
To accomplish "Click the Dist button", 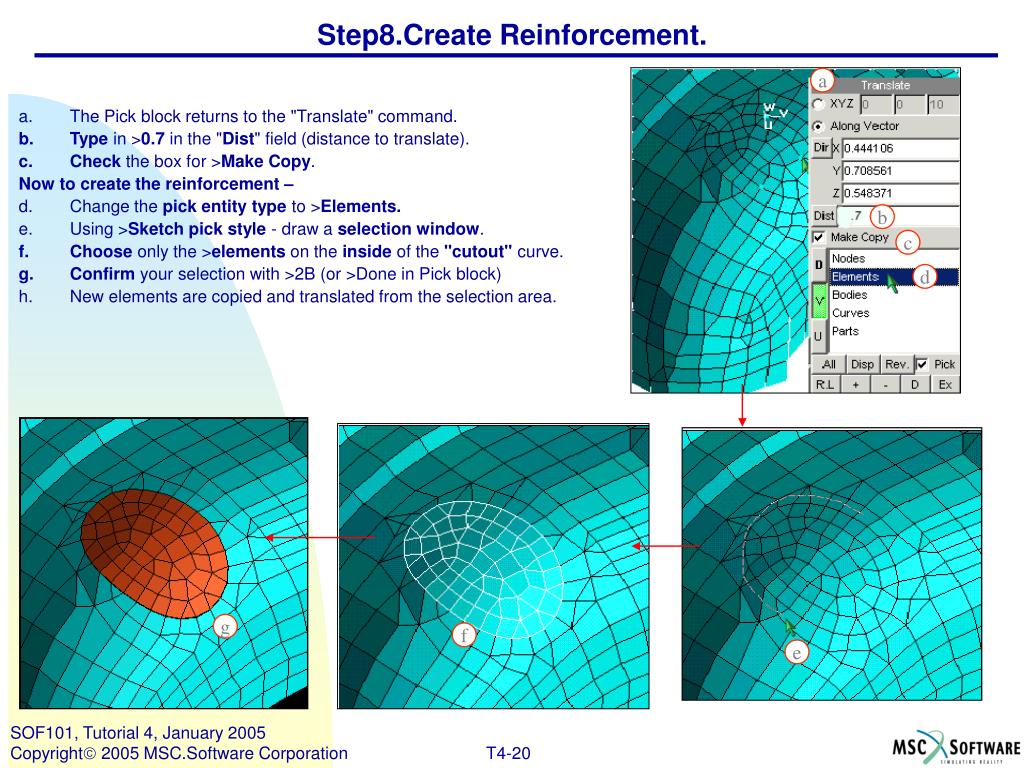I will point(824,216).
